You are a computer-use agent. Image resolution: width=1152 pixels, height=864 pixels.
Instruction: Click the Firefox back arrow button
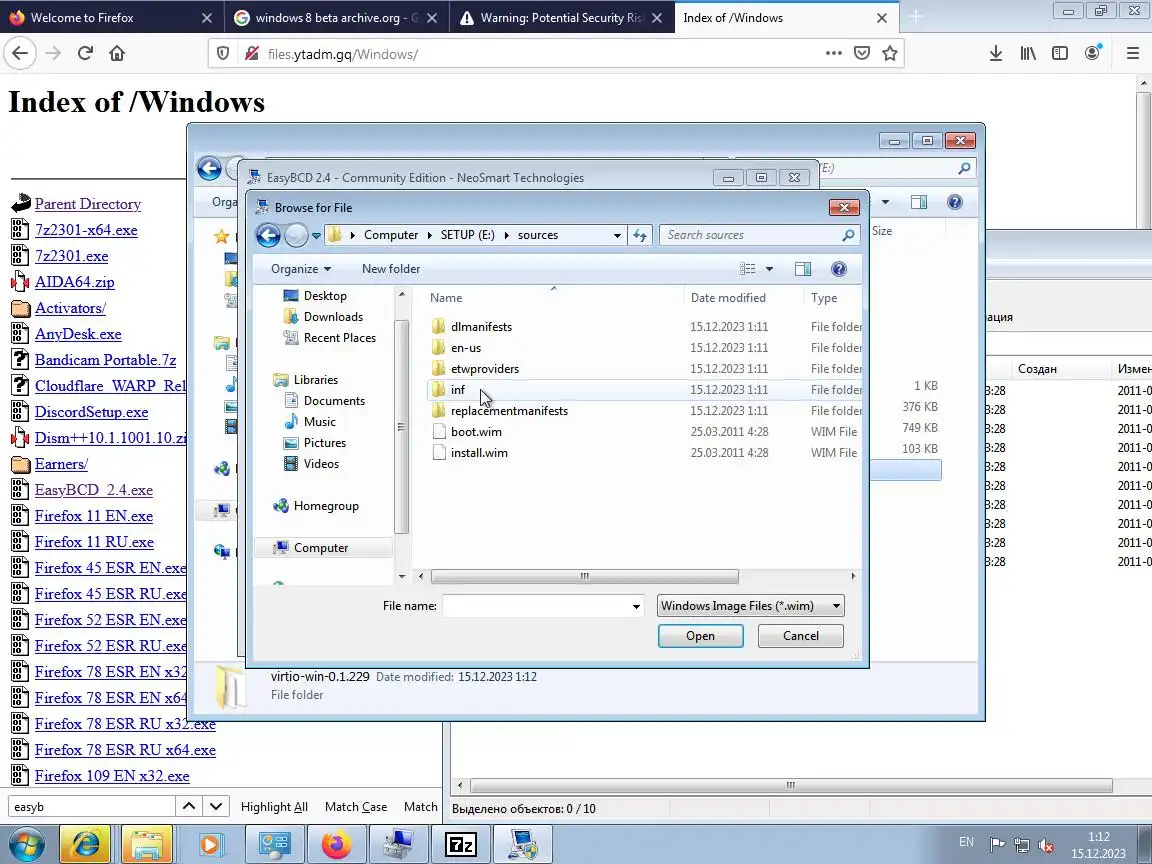coord(20,54)
